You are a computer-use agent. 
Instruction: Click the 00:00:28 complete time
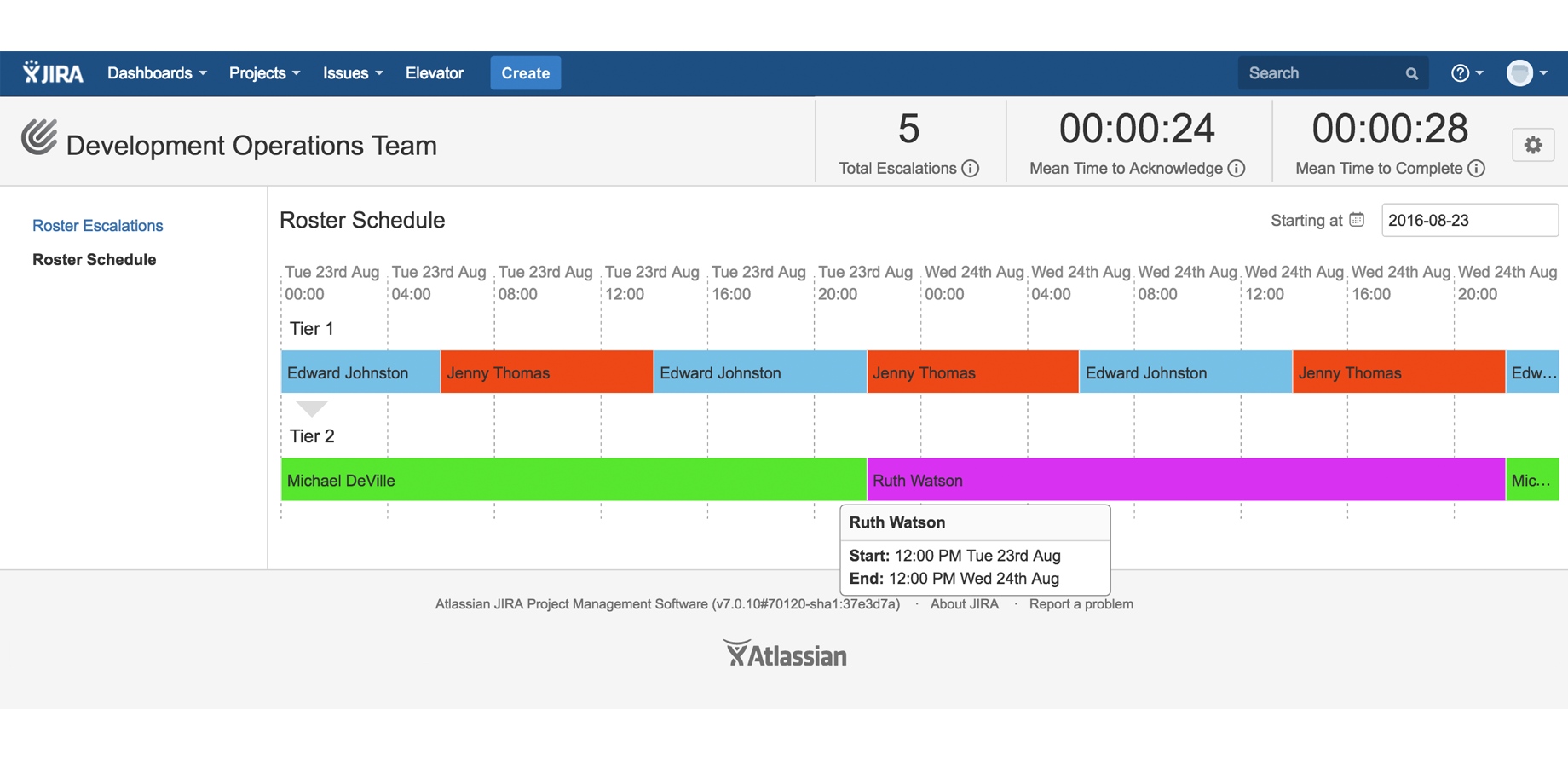(1390, 129)
